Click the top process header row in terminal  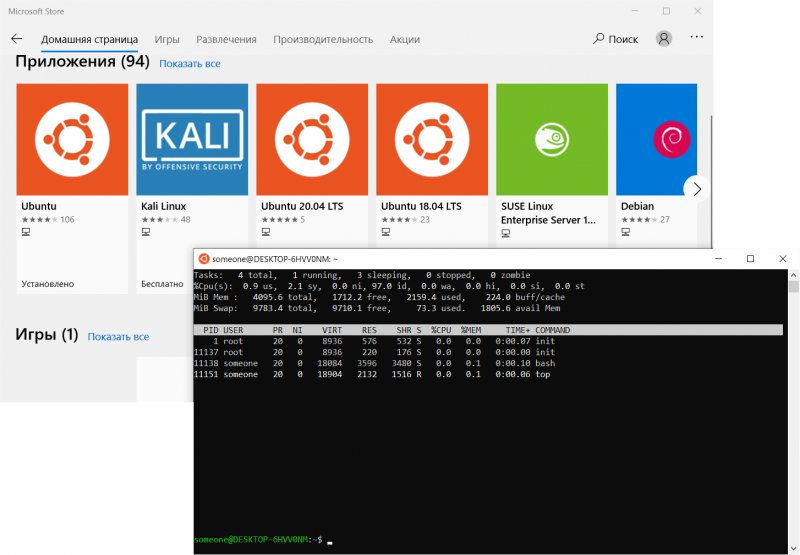[488, 330]
